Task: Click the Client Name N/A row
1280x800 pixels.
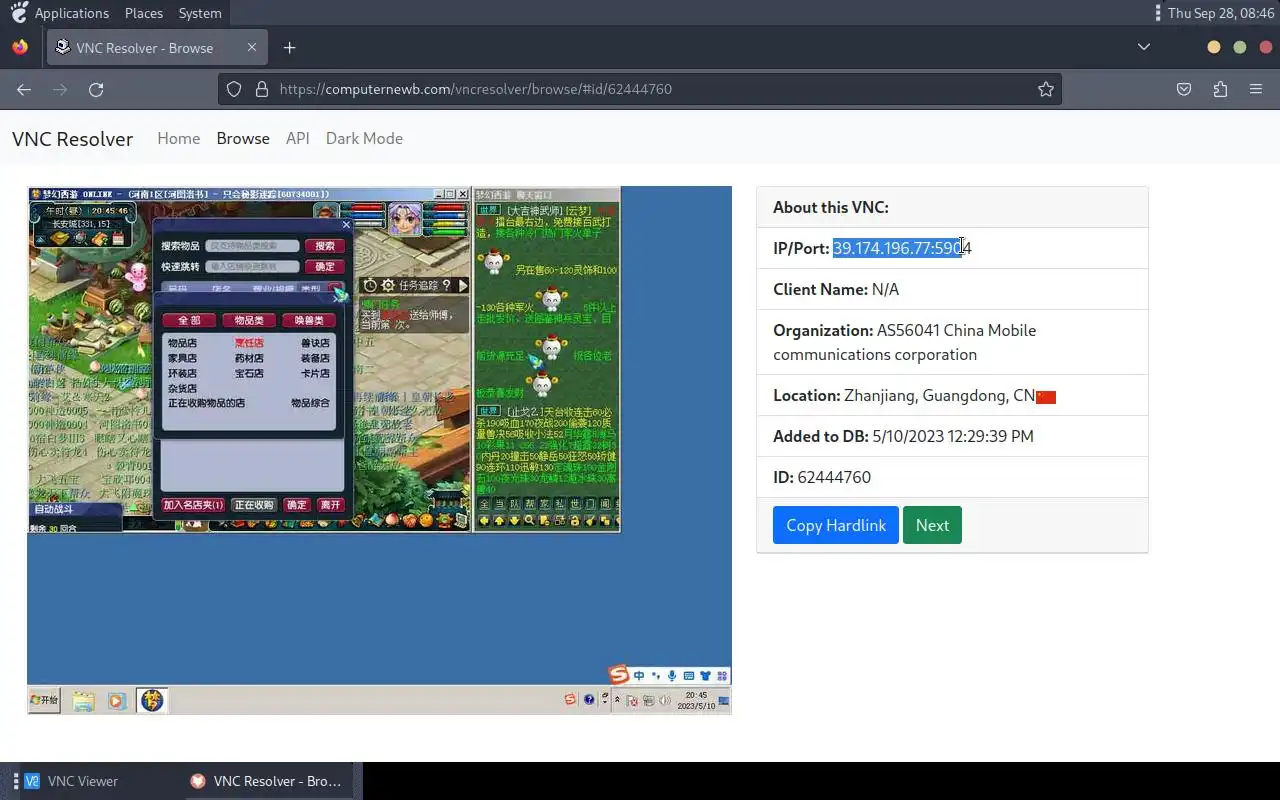Action: click(952, 289)
